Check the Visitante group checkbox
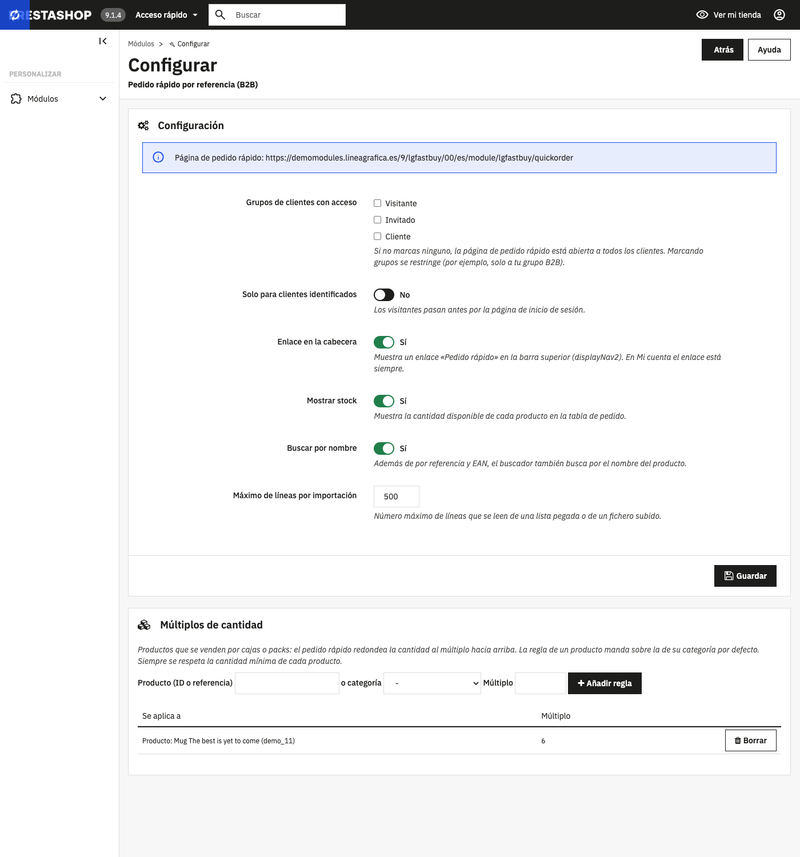This screenshot has width=800, height=857. tap(377, 203)
